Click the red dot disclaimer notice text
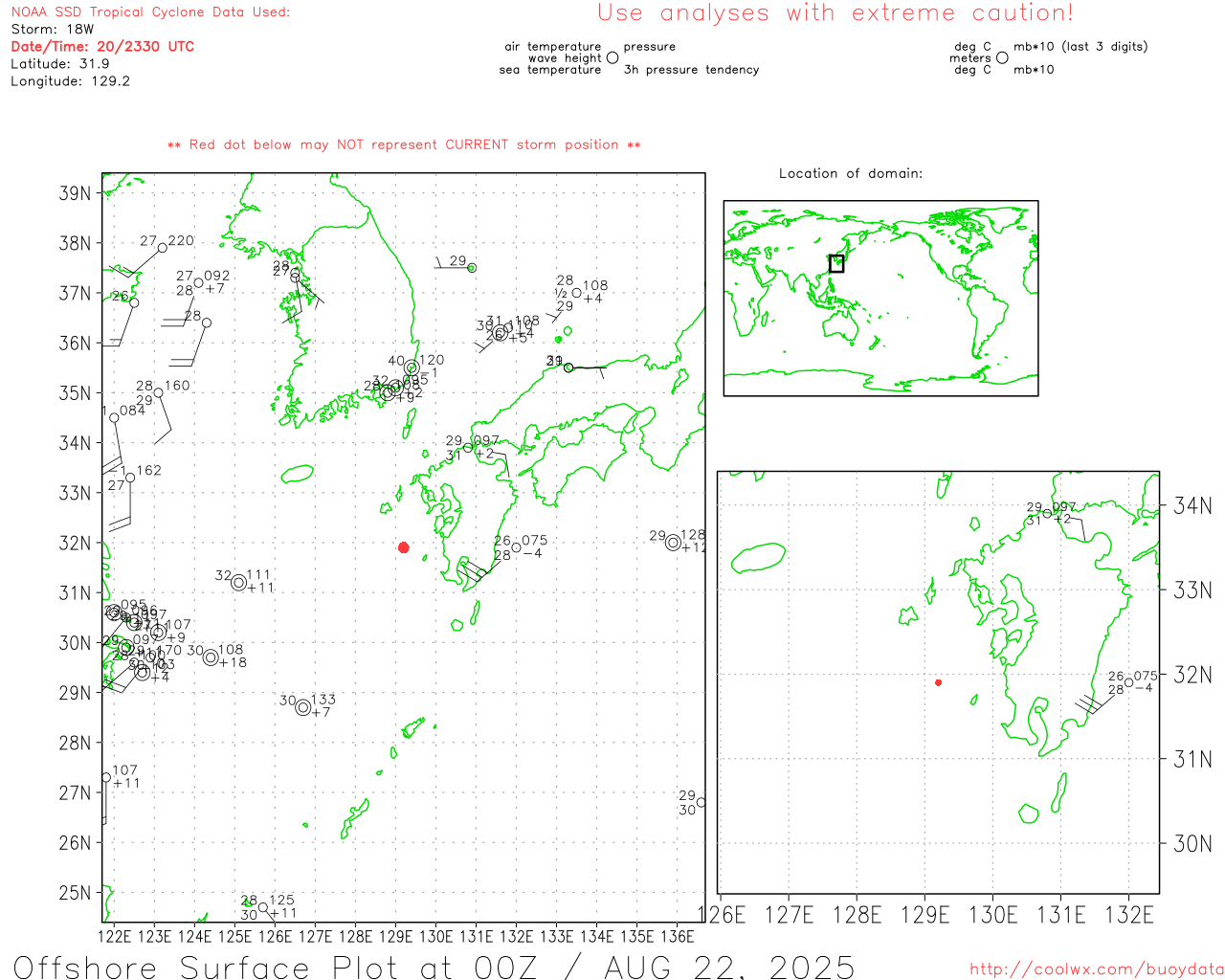 pyautogui.click(x=404, y=145)
